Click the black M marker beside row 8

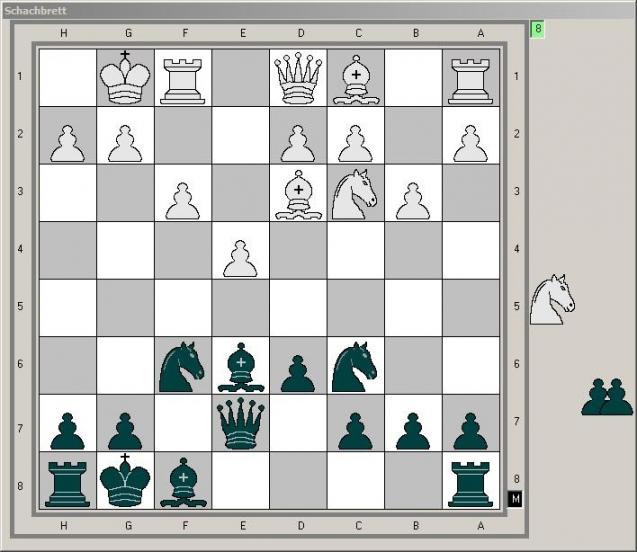[515, 499]
